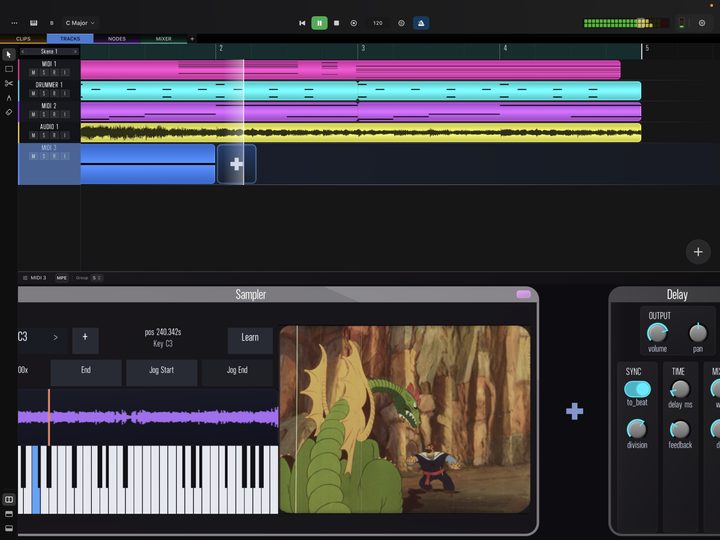The image size is (720, 540).
Task: Adjust the delay ms knob
Action: pyautogui.click(x=680, y=389)
